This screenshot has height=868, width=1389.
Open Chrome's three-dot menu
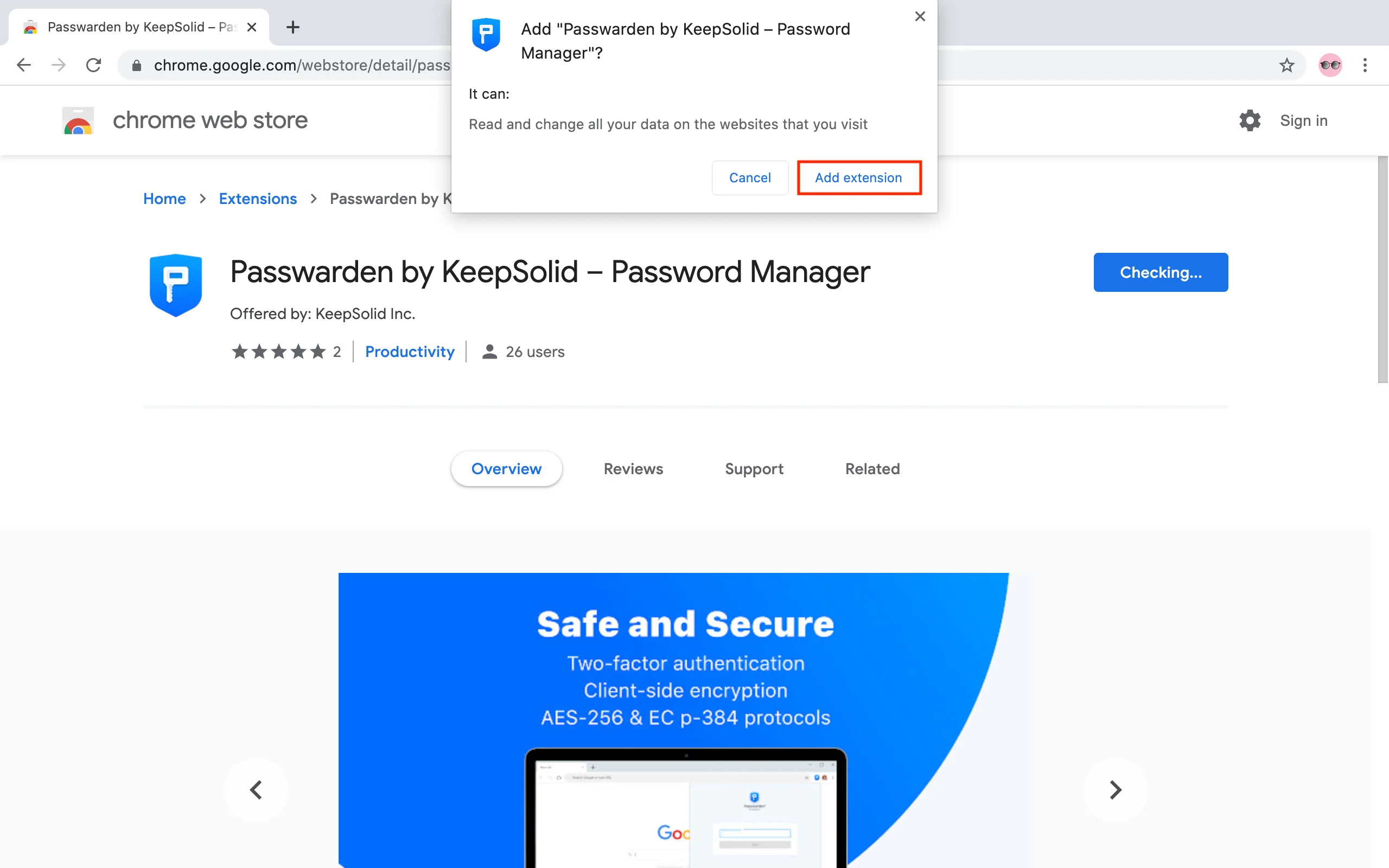point(1365,65)
